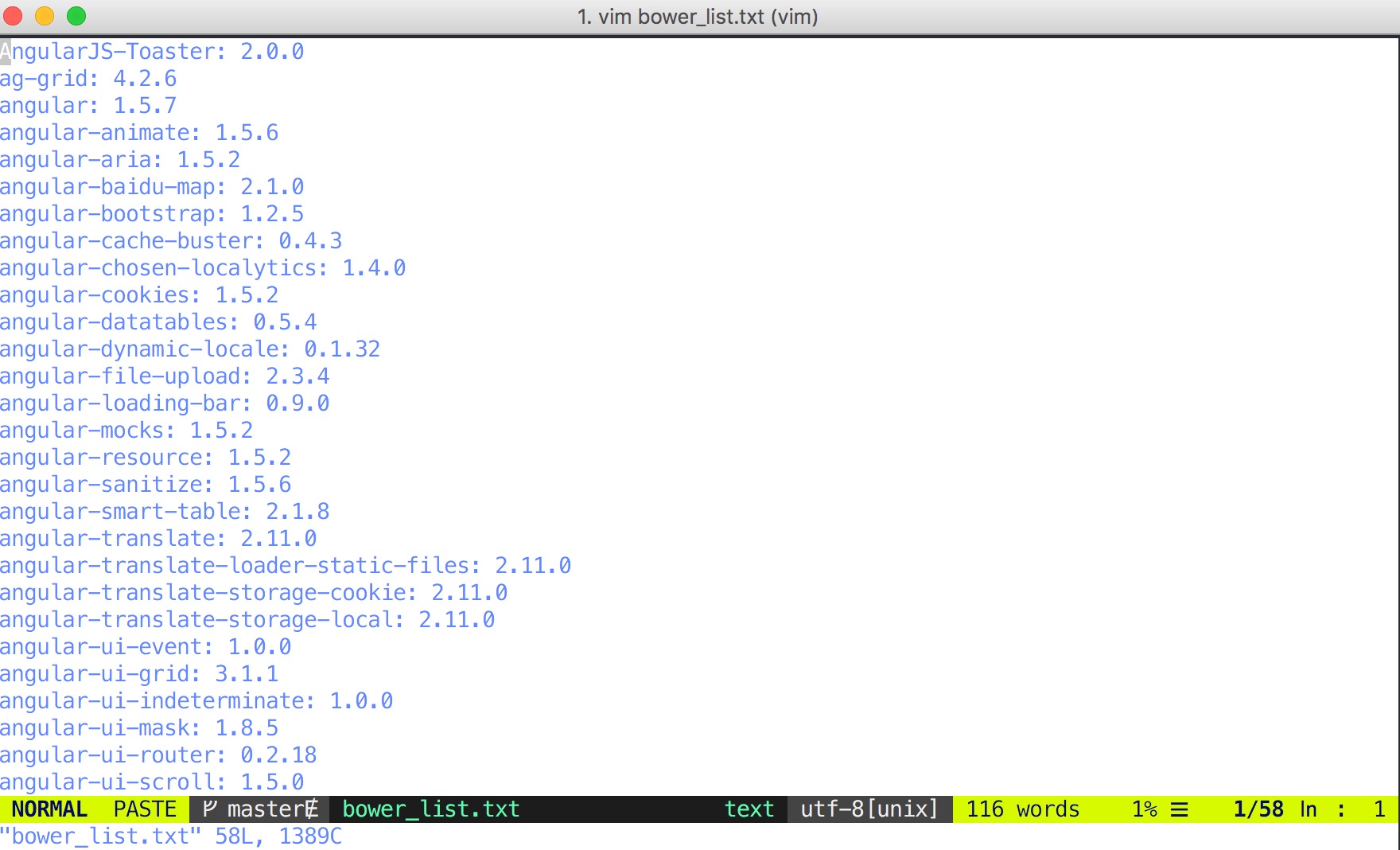The image size is (1400, 850).
Task: Click the angular-resource: 1.5.2 line
Action: 146,457
